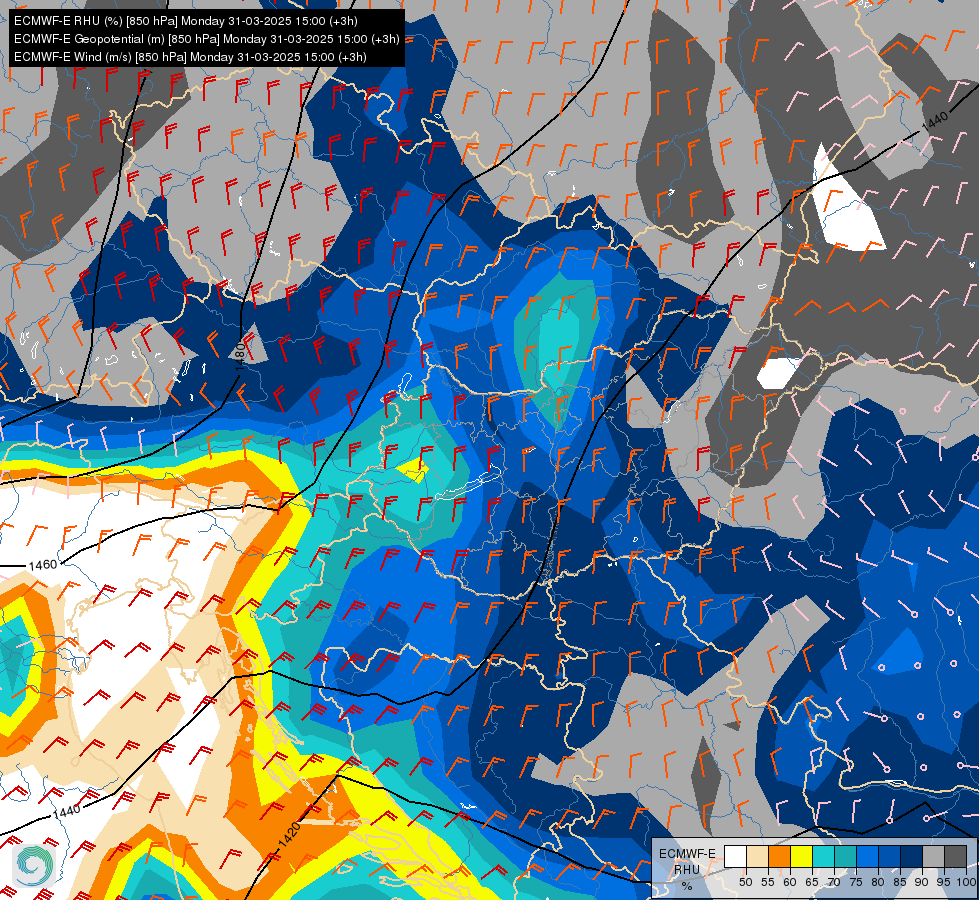Viewport: 979px width, 900px height.
Task: Select the dark gray 95–100% legend swatch
Action: click(955, 856)
